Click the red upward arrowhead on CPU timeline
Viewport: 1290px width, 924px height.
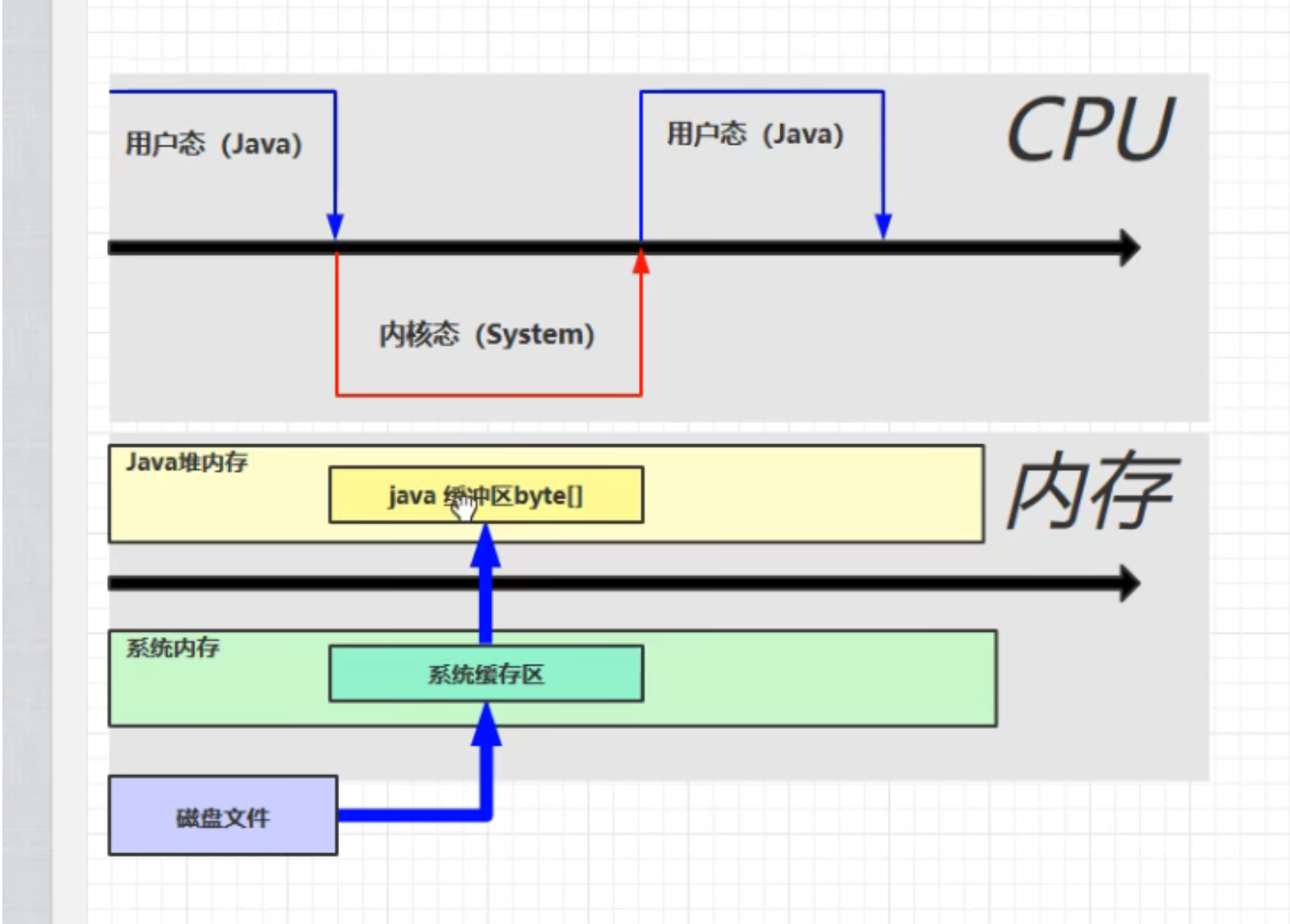[640, 262]
